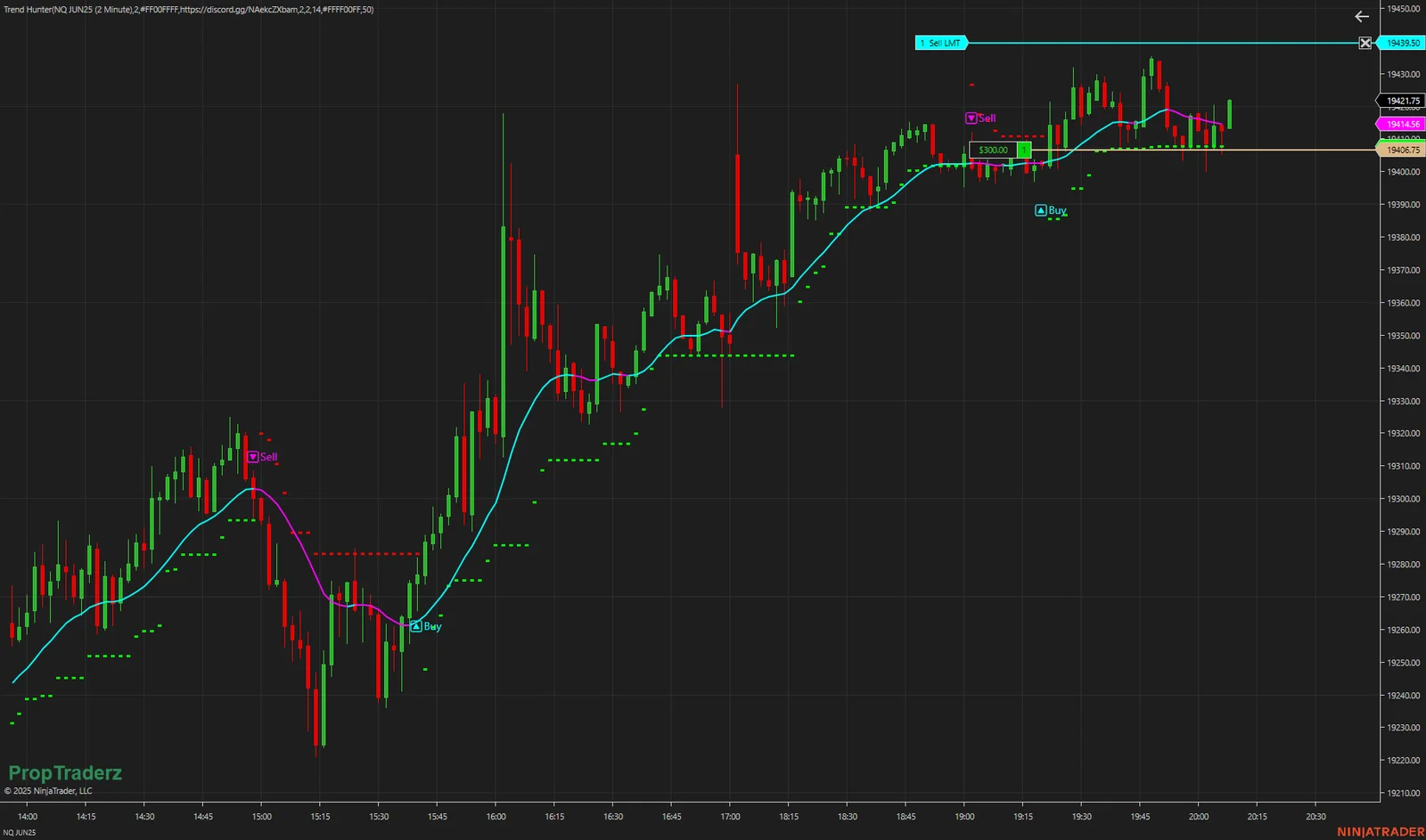The height and width of the screenshot is (840, 1426).
Task: Click the PropTraderz watermark logo
Action: pos(67,772)
